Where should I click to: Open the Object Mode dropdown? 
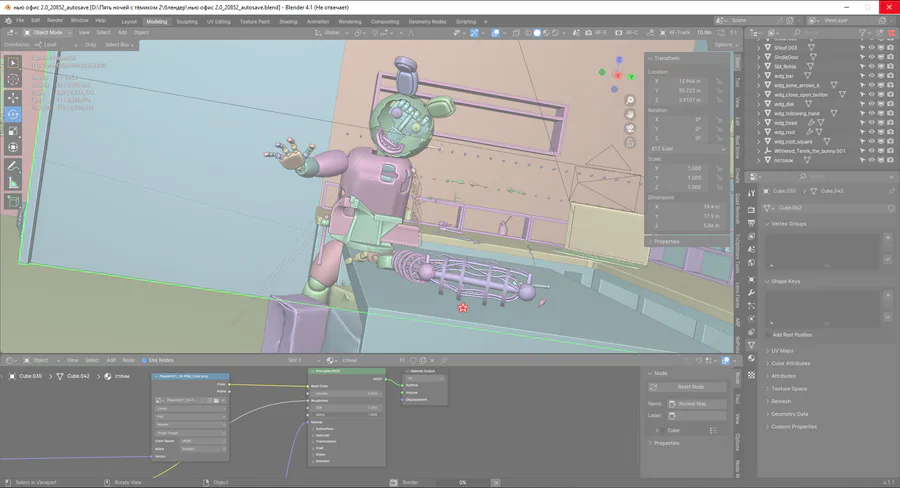coord(47,33)
